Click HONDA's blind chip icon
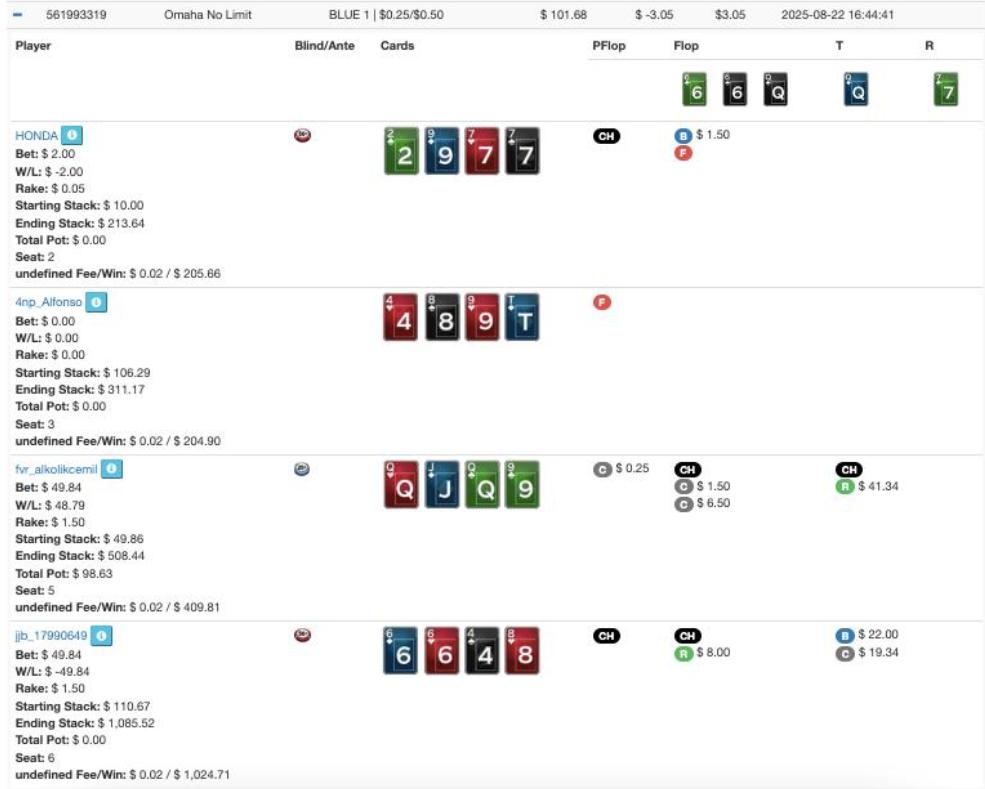This screenshot has width=985, height=789. point(302,135)
